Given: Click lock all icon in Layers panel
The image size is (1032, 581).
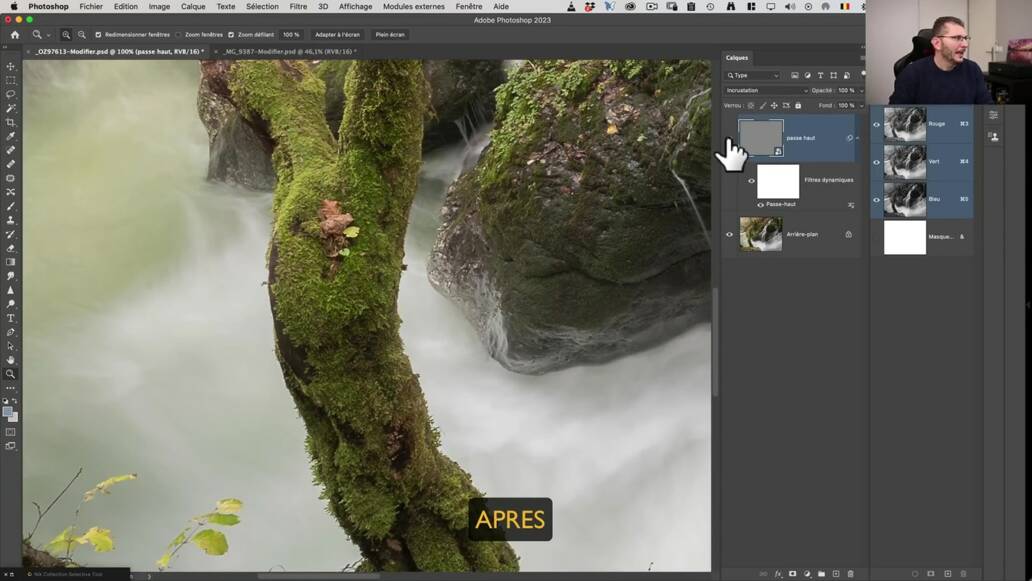Looking at the screenshot, I should point(798,105).
